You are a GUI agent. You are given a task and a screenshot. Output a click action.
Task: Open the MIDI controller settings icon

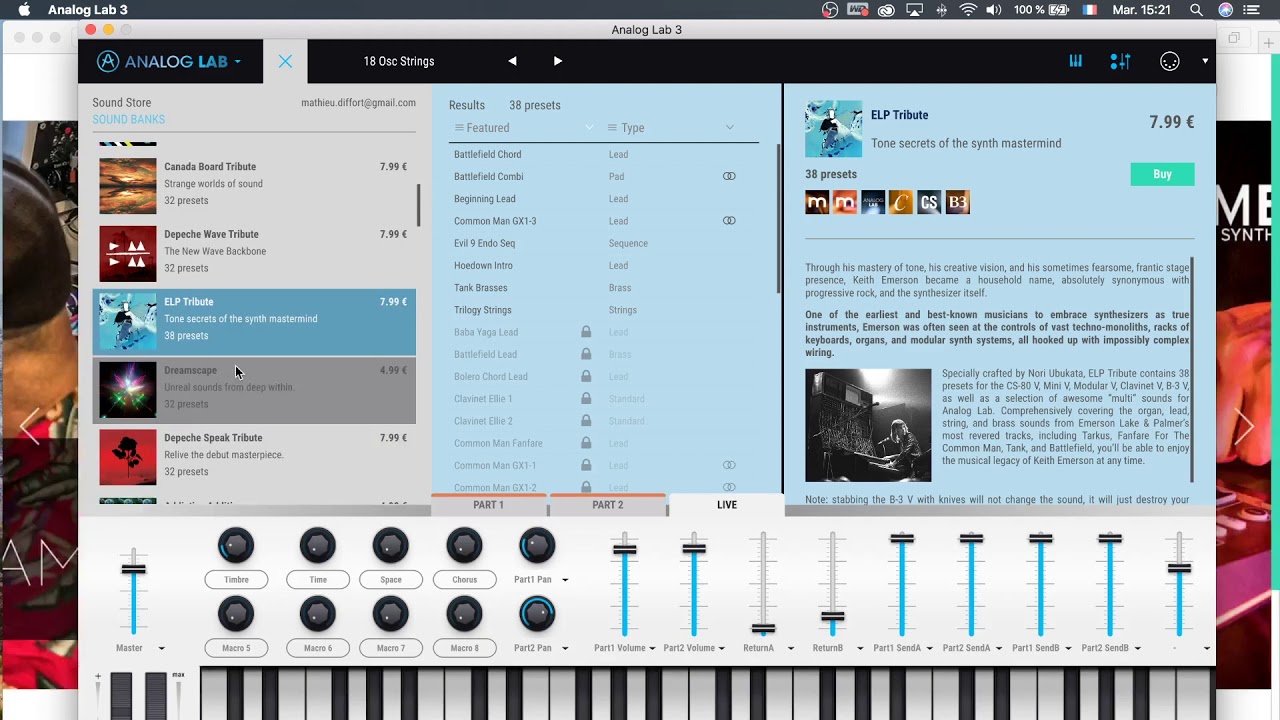[x=1170, y=61]
